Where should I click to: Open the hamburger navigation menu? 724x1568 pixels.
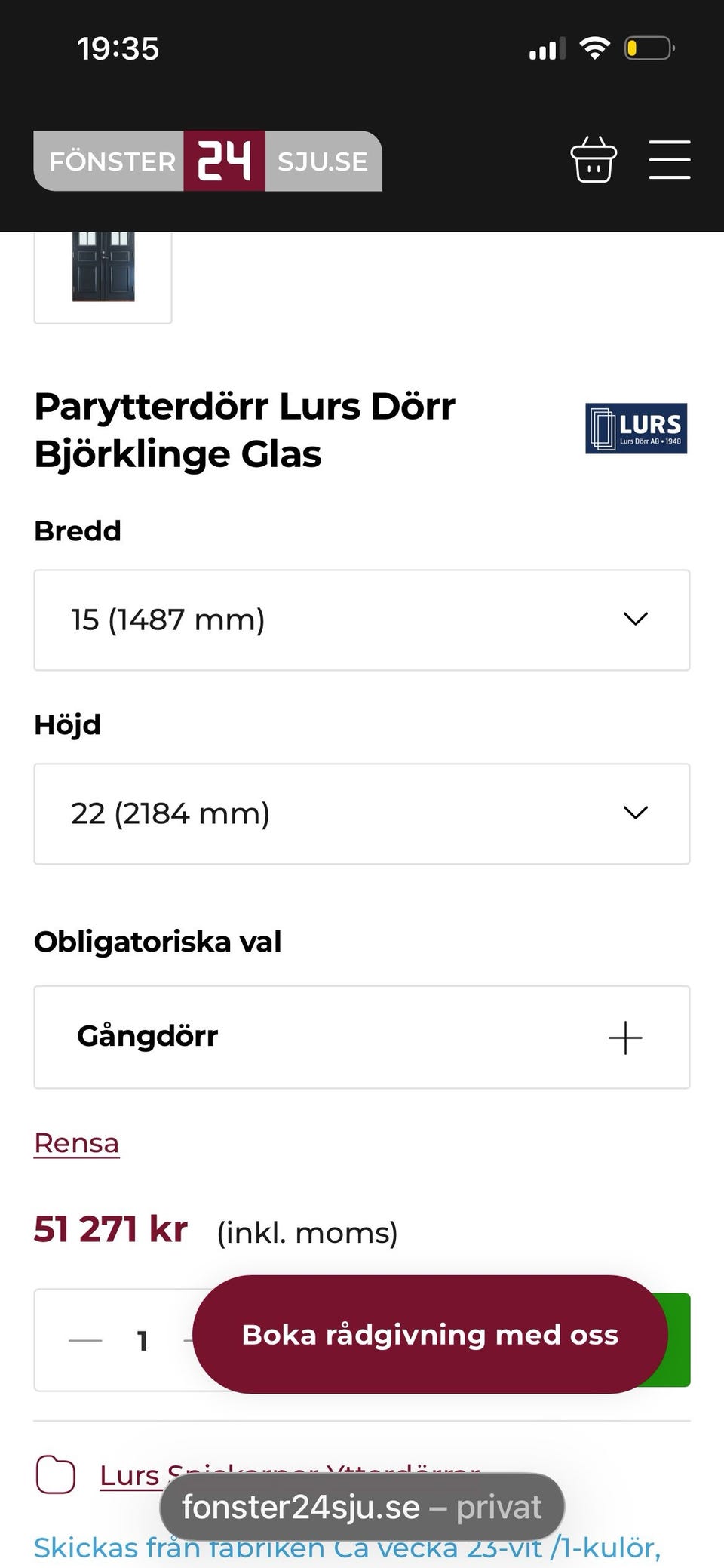point(669,160)
